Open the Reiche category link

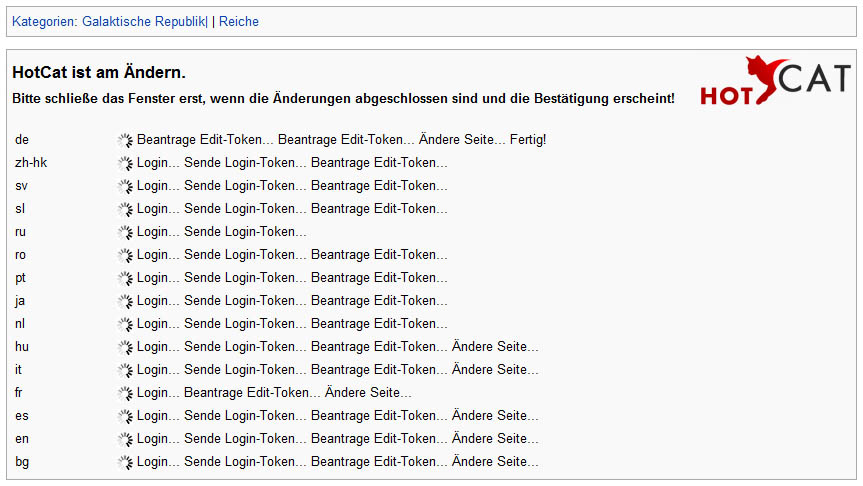[239, 21]
